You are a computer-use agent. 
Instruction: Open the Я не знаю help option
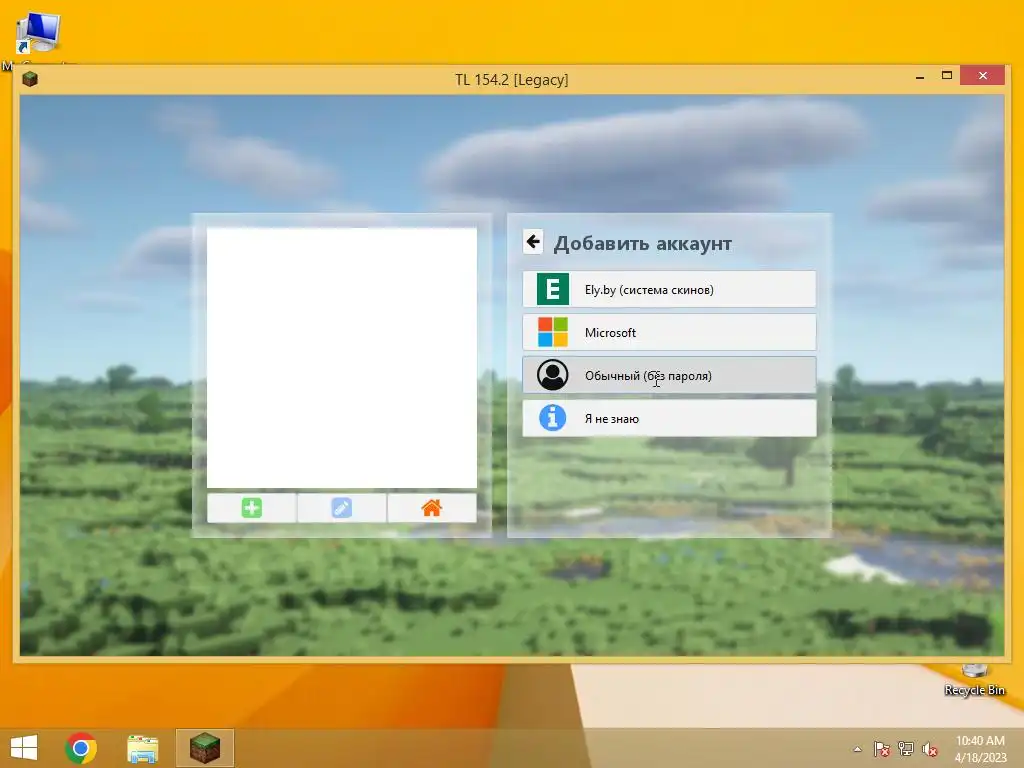click(669, 418)
